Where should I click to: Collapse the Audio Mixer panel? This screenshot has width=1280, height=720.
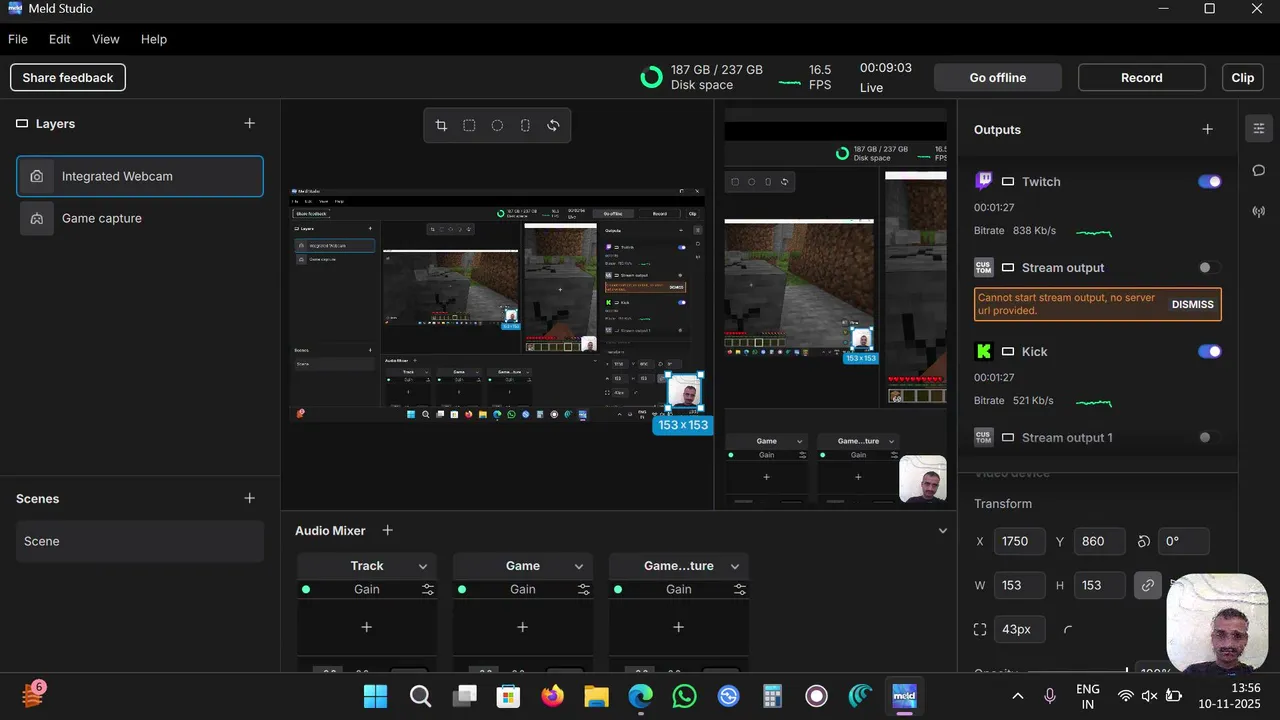(x=942, y=530)
